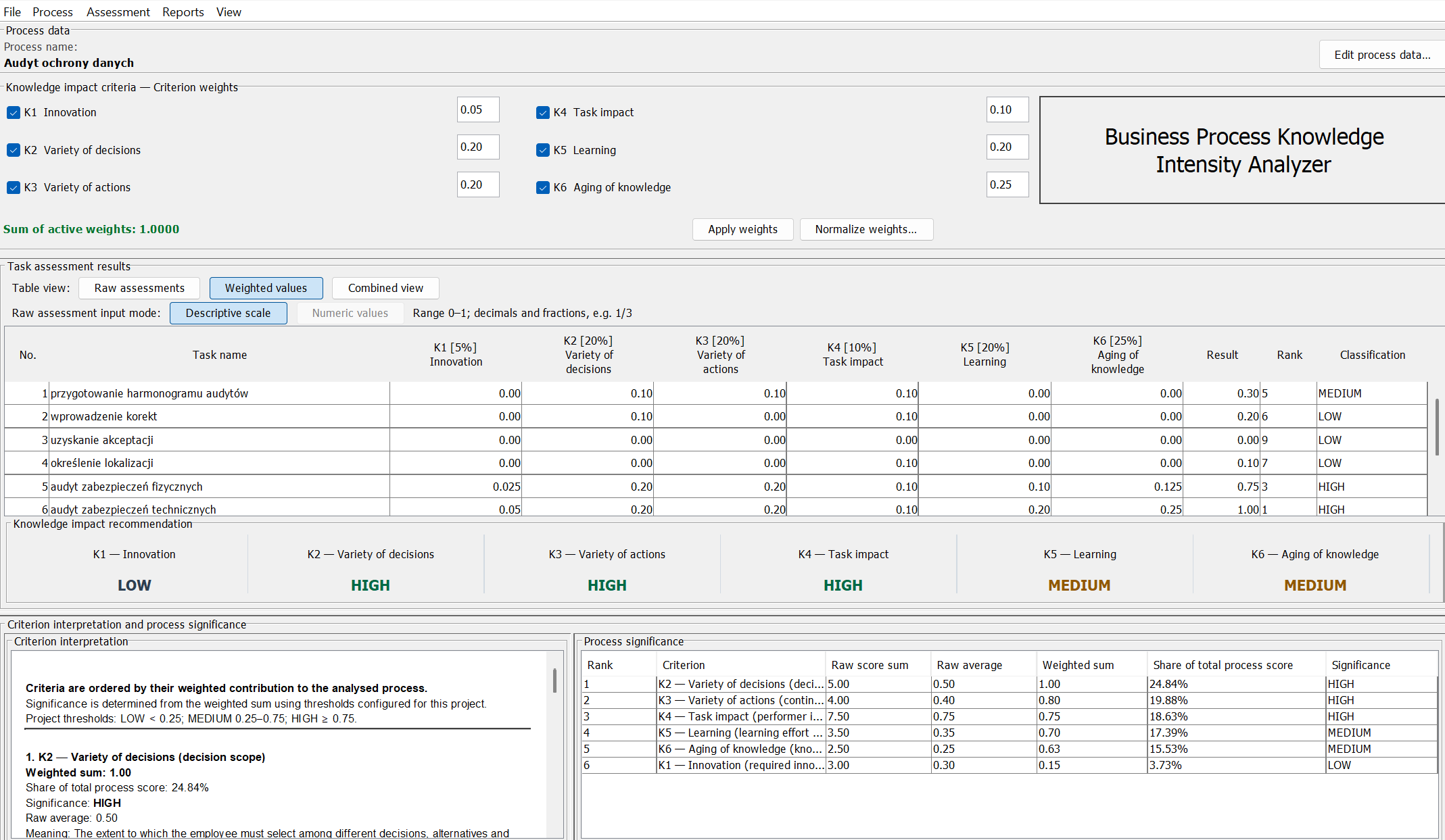The width and height of the screenshot is (1445, 840).
Task: Click K5 Learning MEDIUM recommendation
Action: [x=1079, y=585]
